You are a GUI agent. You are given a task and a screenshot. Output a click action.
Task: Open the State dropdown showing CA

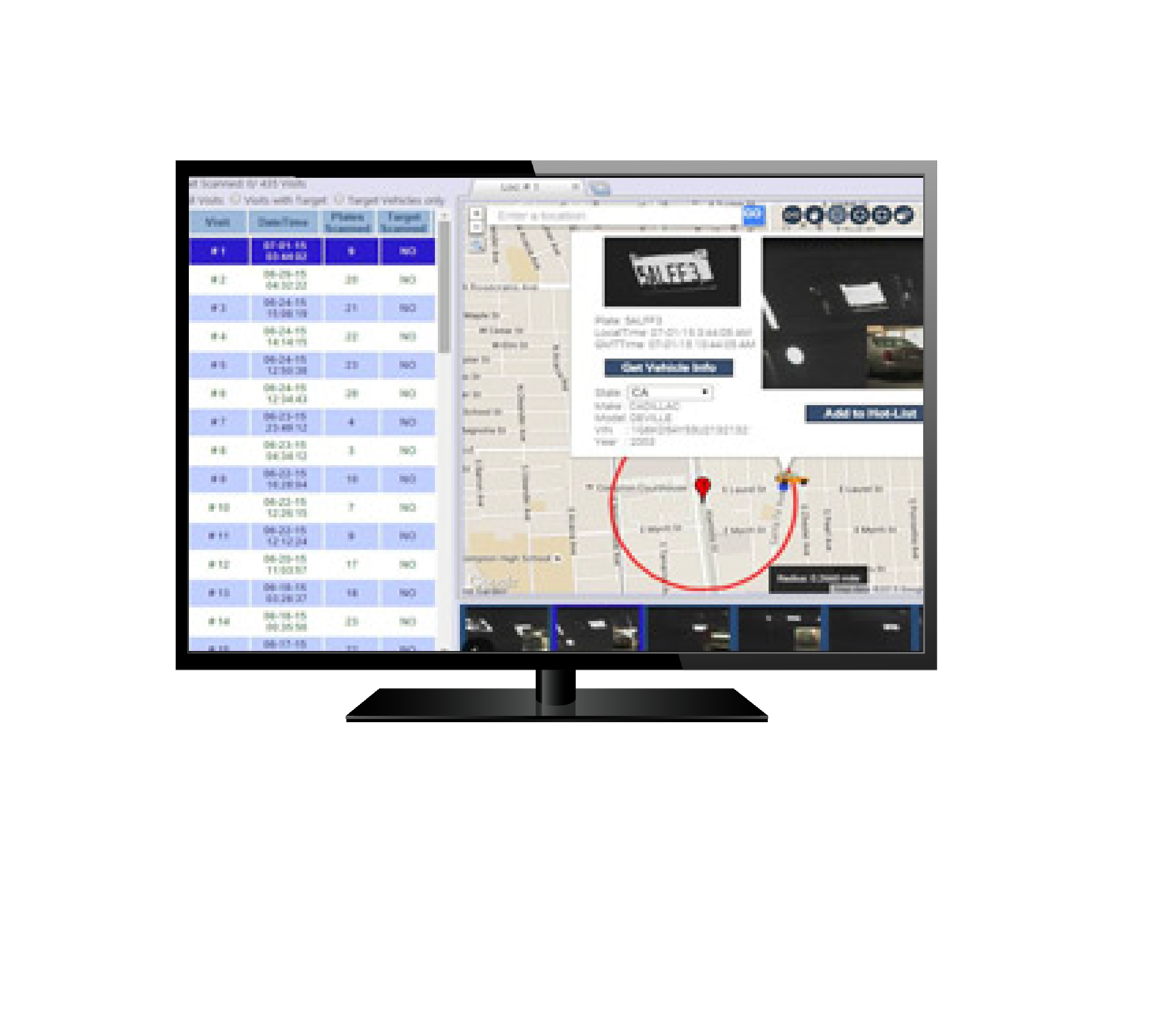coord(670,392)
